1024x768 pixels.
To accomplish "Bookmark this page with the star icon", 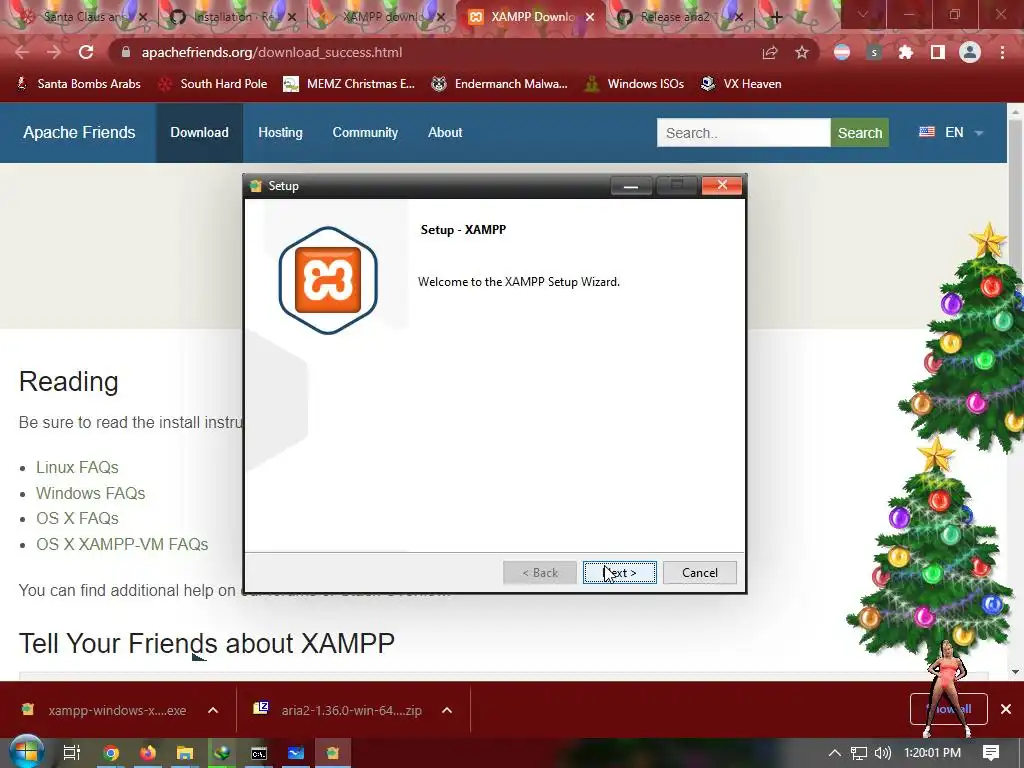I will pos(802,52).
